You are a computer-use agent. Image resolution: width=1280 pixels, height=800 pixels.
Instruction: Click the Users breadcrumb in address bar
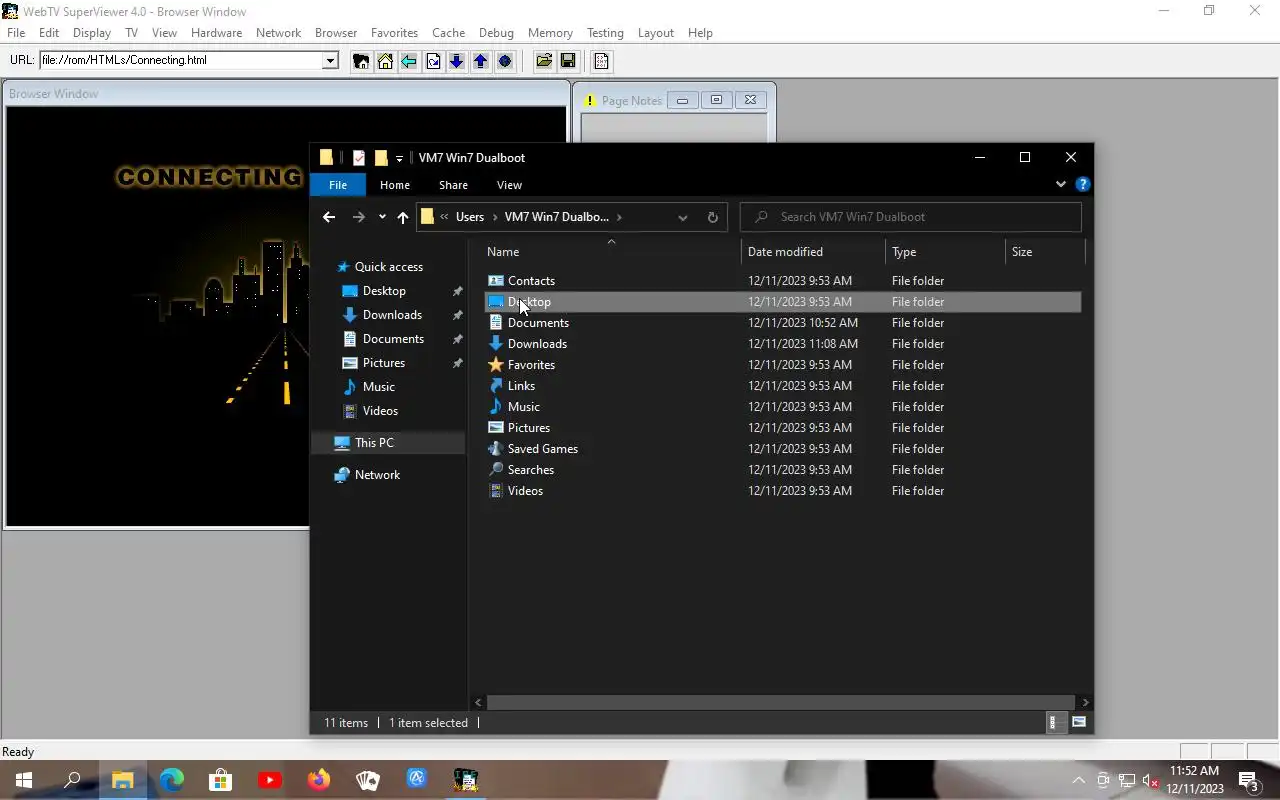[470, 217]
